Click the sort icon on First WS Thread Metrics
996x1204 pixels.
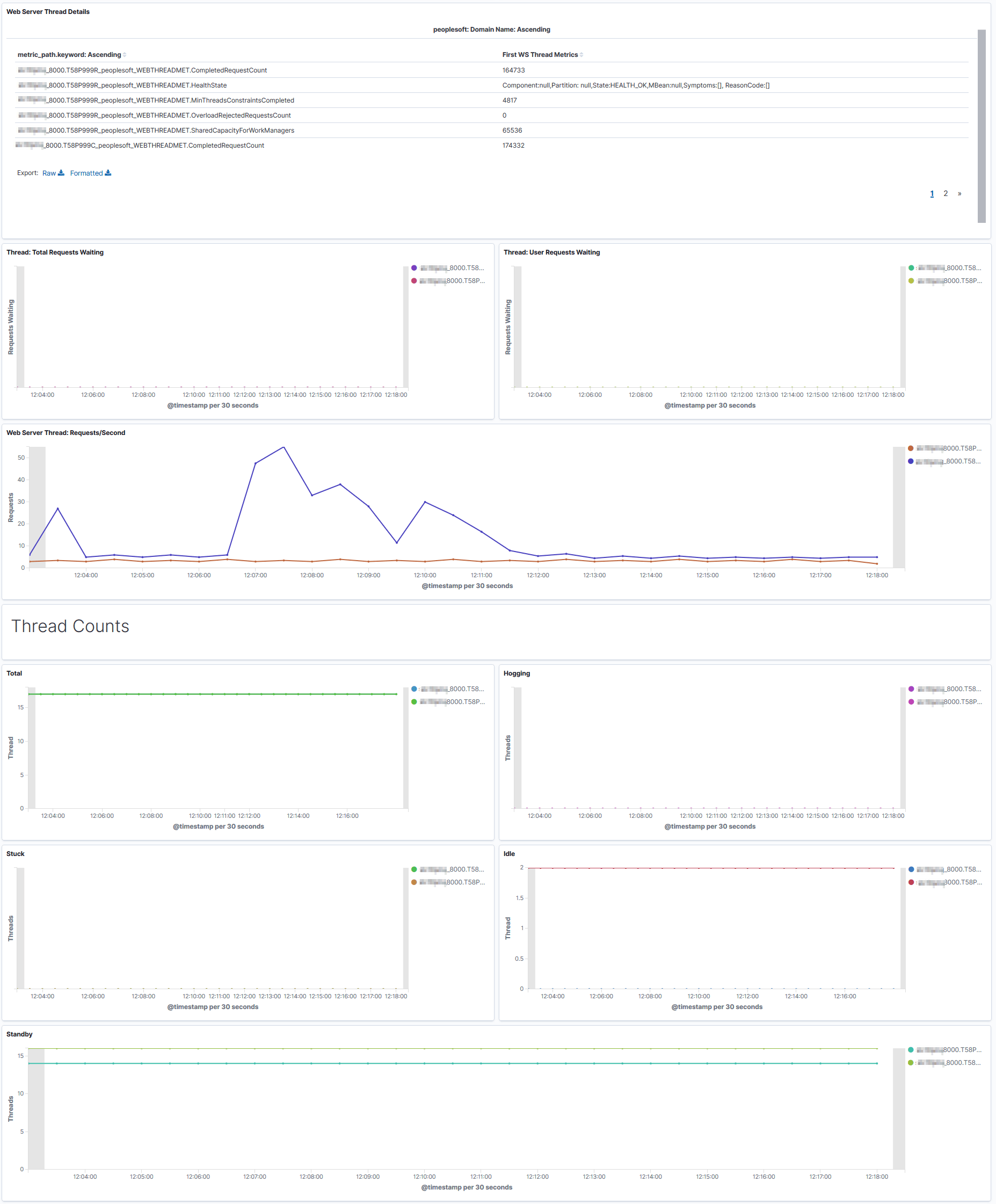click(582, 54)
